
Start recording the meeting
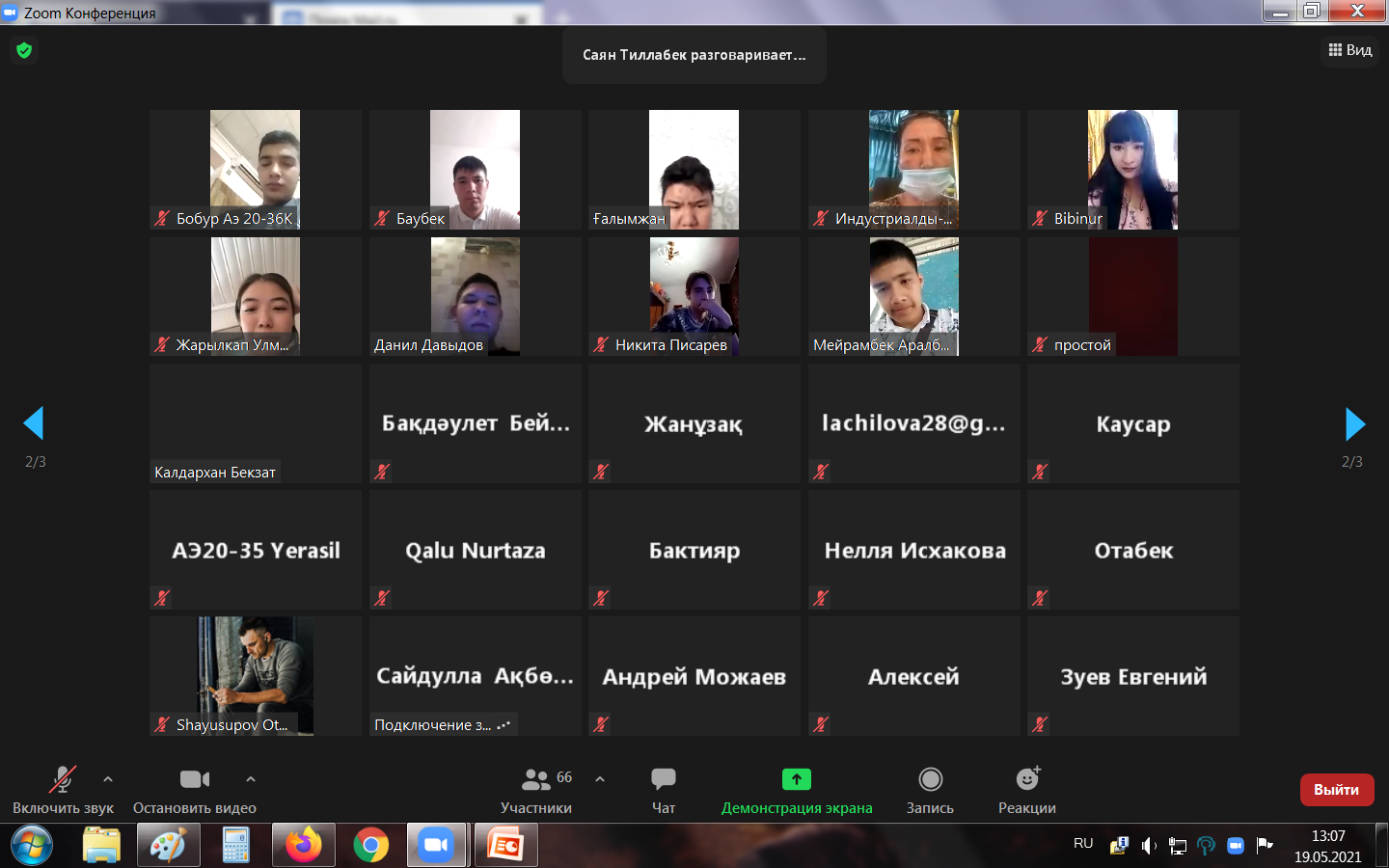point(930,788)
